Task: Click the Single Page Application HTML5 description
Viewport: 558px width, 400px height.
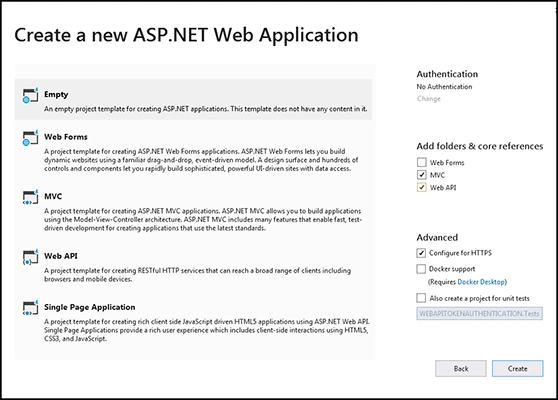Action: 207,330
